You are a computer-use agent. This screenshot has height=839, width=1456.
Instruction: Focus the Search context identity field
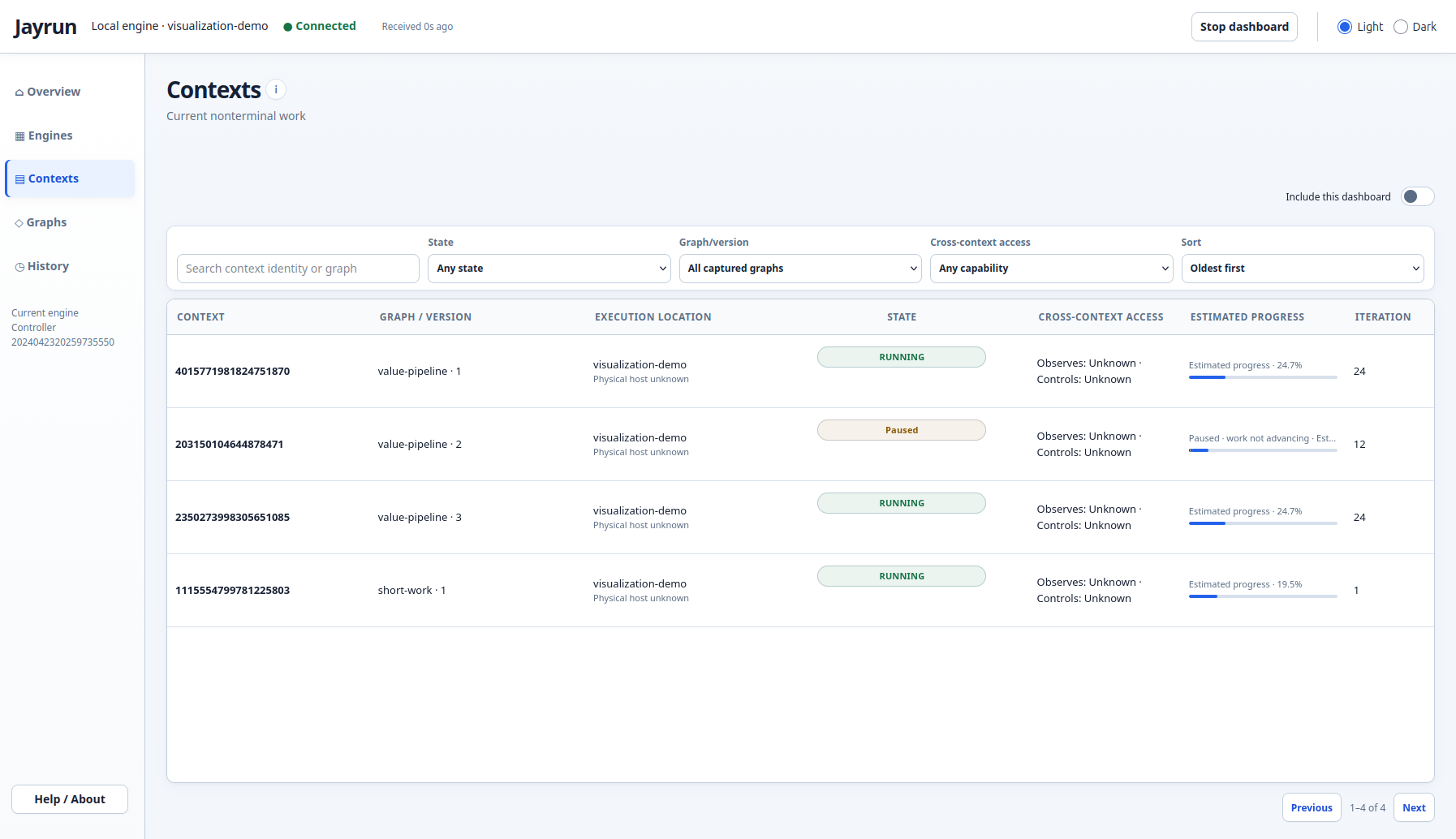click(x=298, y=269)
